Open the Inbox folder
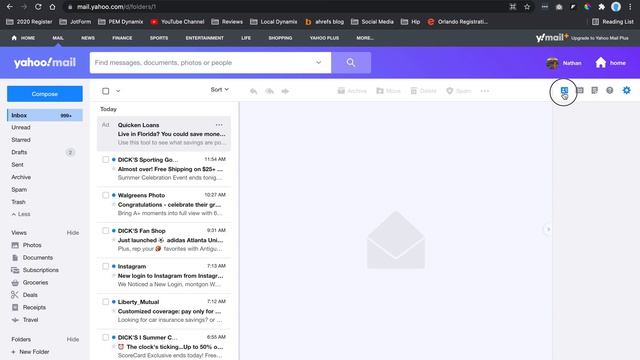640x360 pixels. 44,116
